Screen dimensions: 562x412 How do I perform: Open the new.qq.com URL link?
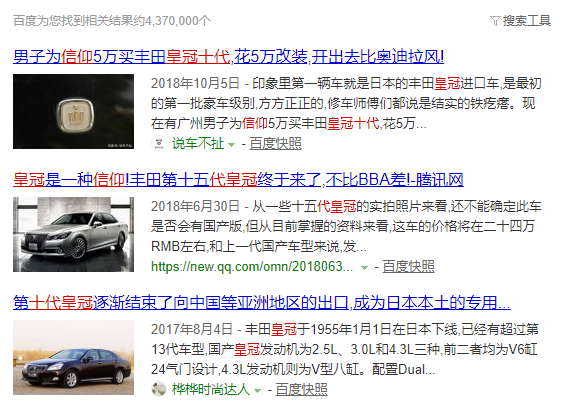(252, 266)
